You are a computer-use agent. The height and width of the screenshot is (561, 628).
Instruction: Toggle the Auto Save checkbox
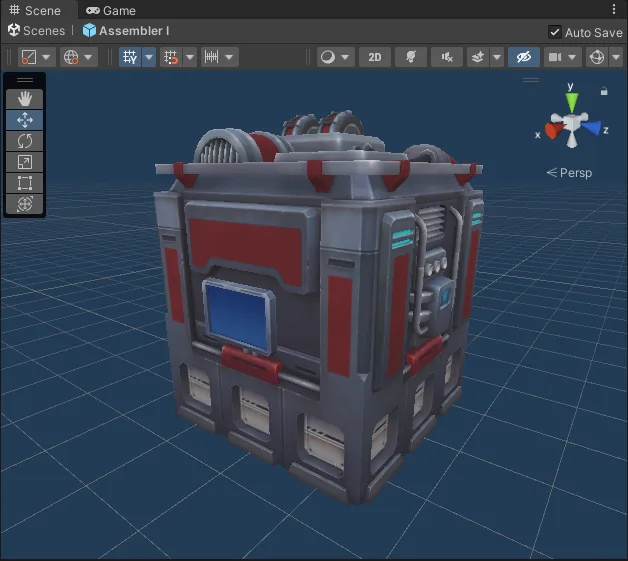point(555,32)
